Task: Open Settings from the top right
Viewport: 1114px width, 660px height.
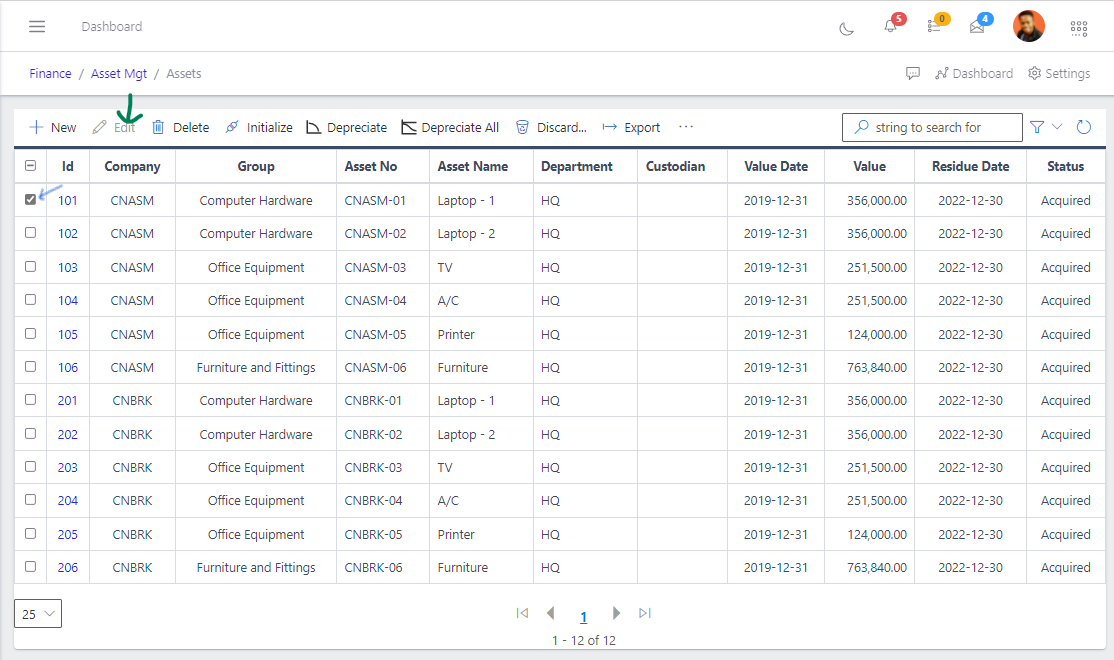Action: (x=1058, y=73)
